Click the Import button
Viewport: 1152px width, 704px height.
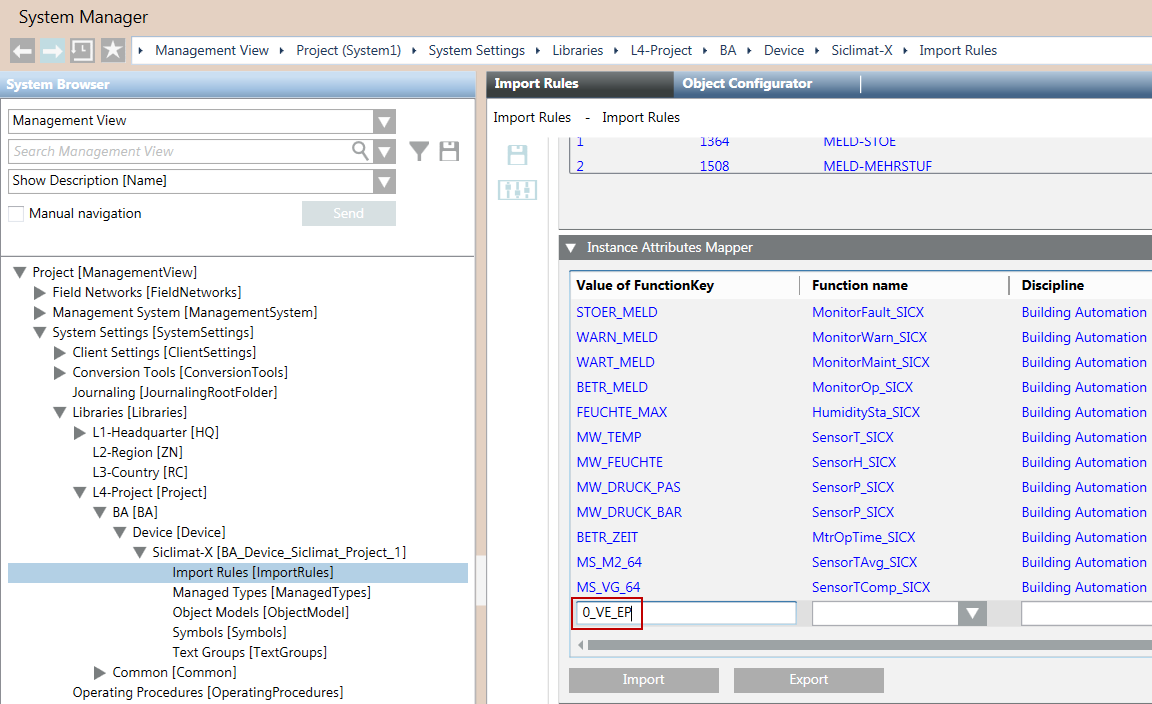[x=643, y=679]
